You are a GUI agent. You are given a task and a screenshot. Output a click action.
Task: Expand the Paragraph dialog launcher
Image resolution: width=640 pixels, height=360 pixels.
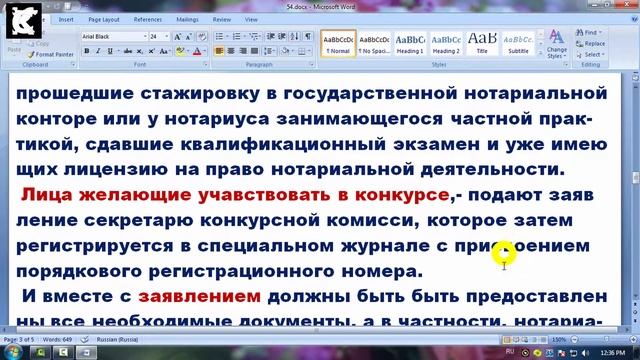311,64
